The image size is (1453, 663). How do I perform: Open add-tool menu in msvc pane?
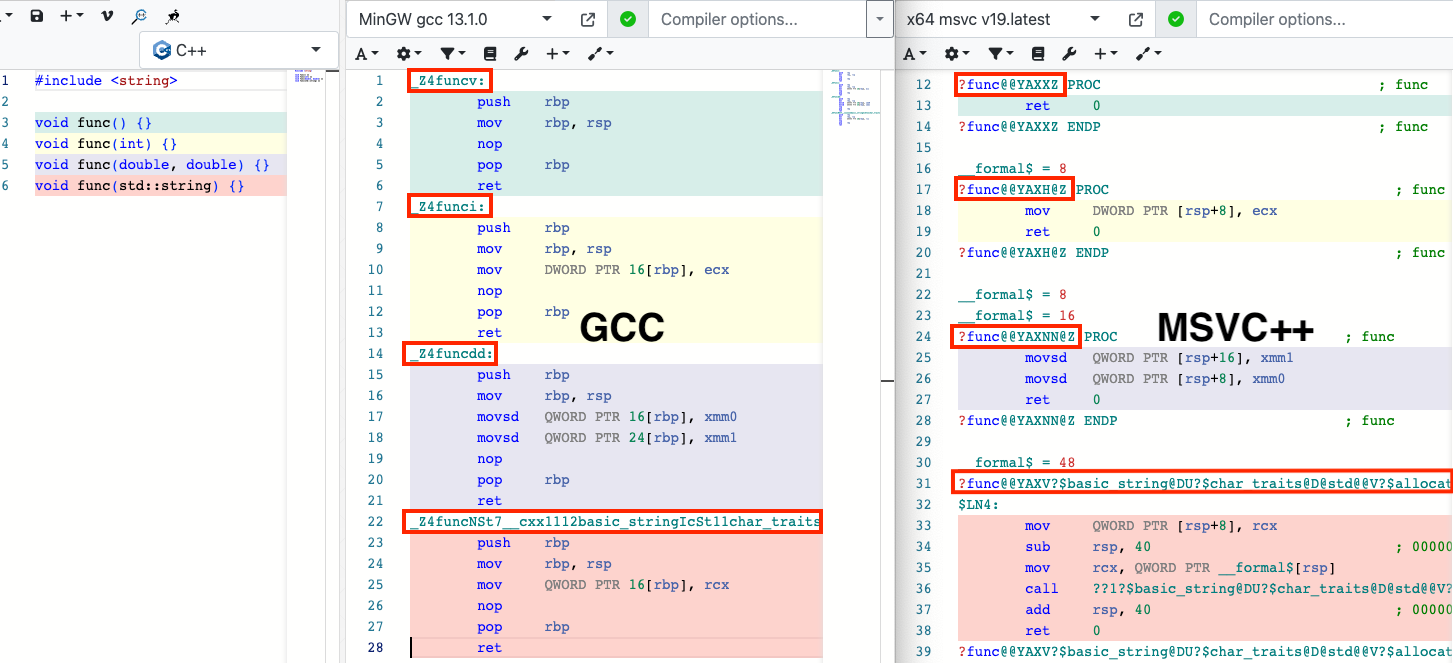coord(1149,54)
